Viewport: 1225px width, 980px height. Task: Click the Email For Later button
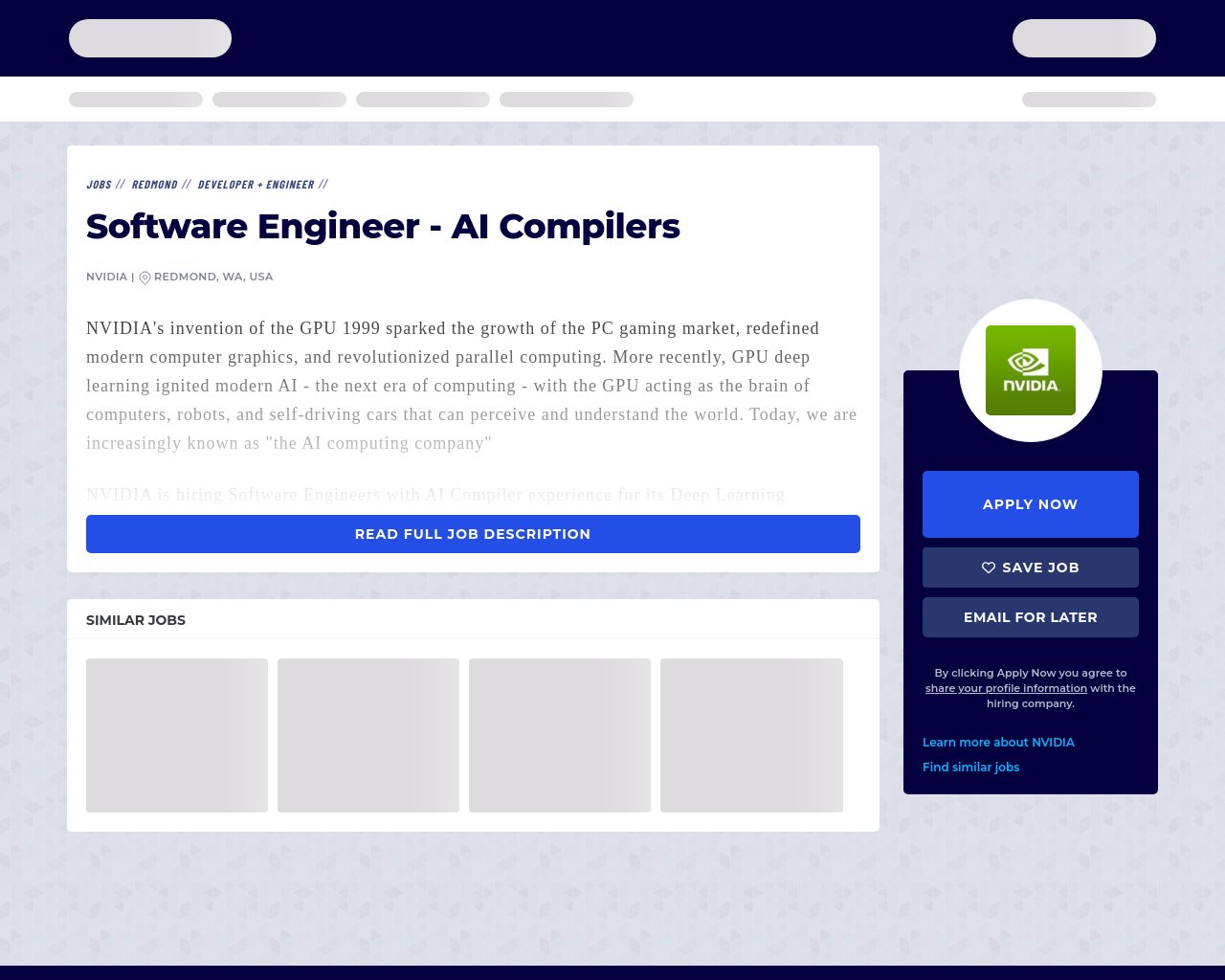coord(1031,617)
